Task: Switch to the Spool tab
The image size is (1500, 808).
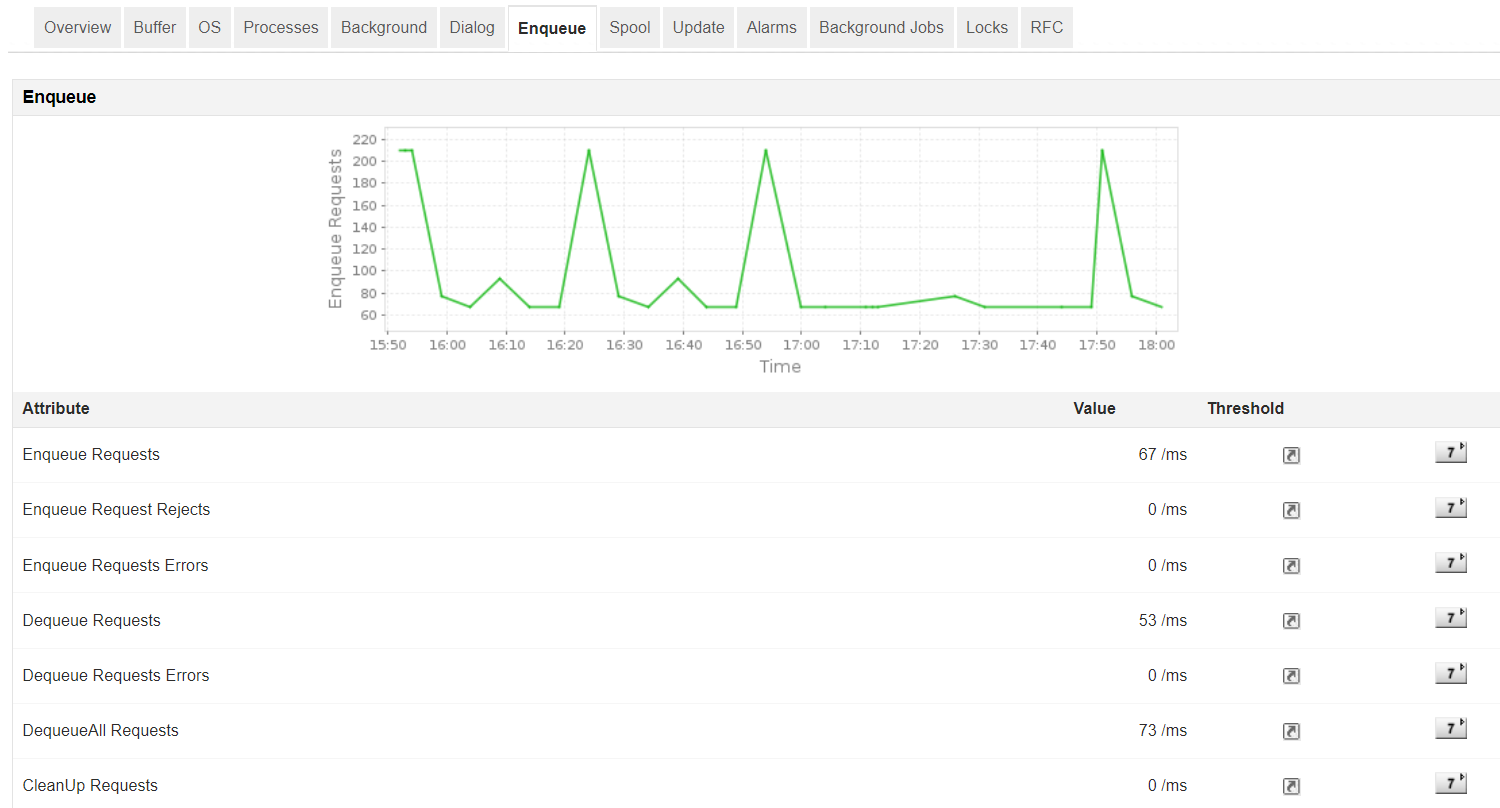Action: (629, 27)
